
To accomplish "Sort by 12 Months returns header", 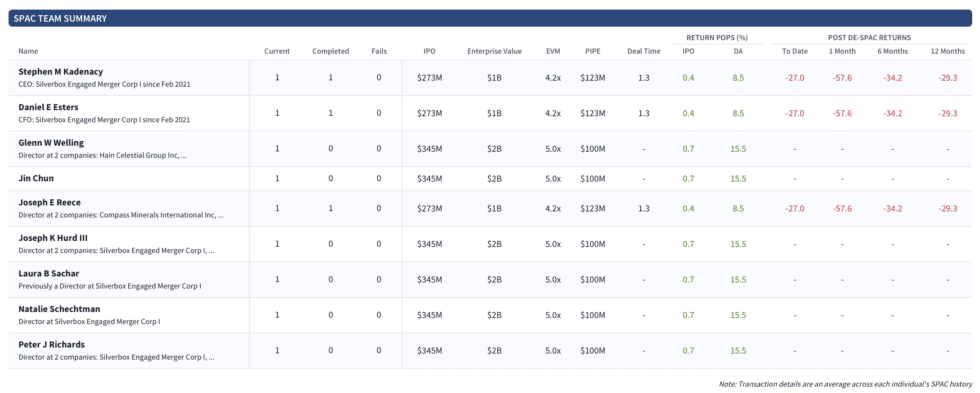I will (x=948, y=51).
